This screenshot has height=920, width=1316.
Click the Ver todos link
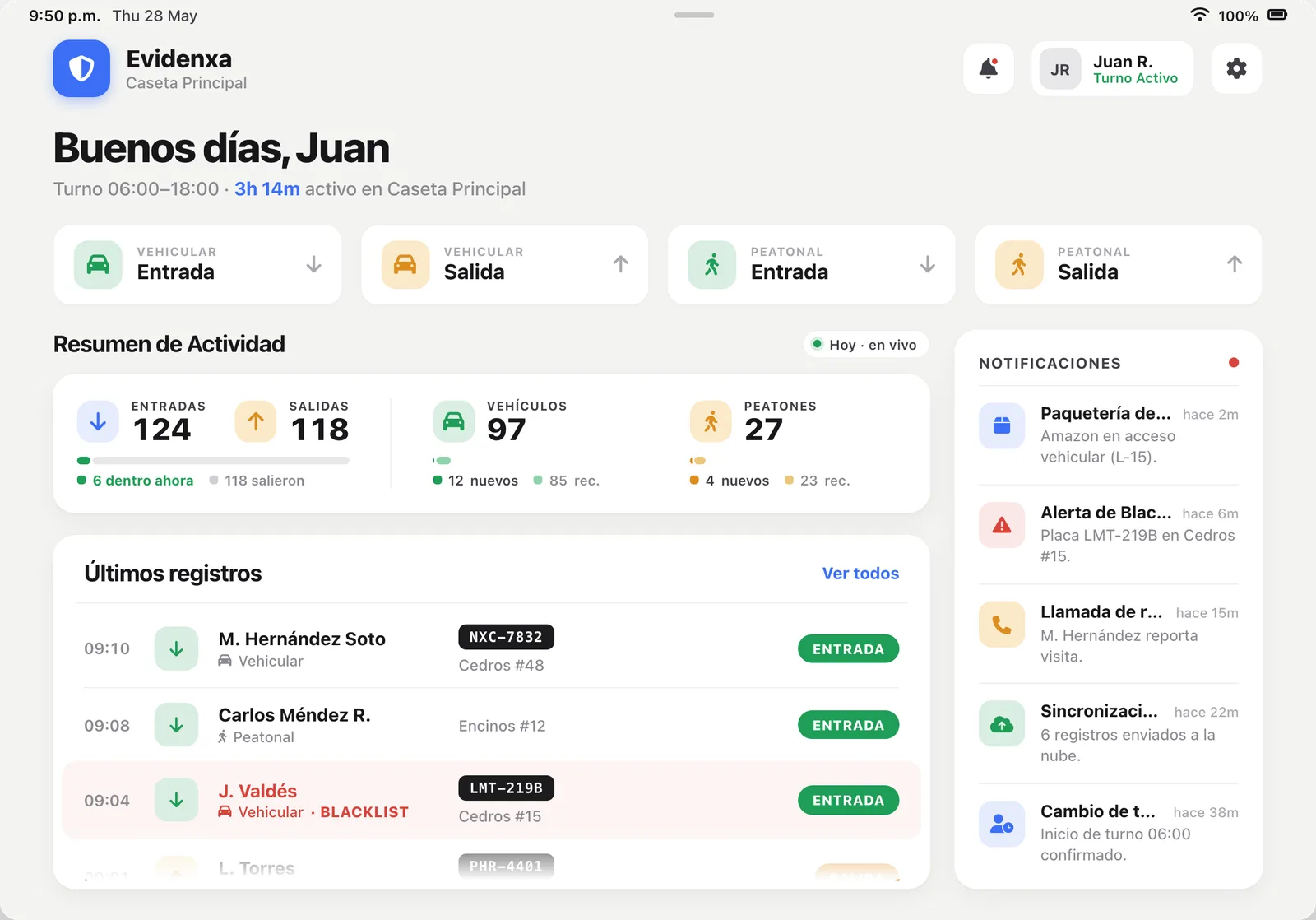point(860,574)
